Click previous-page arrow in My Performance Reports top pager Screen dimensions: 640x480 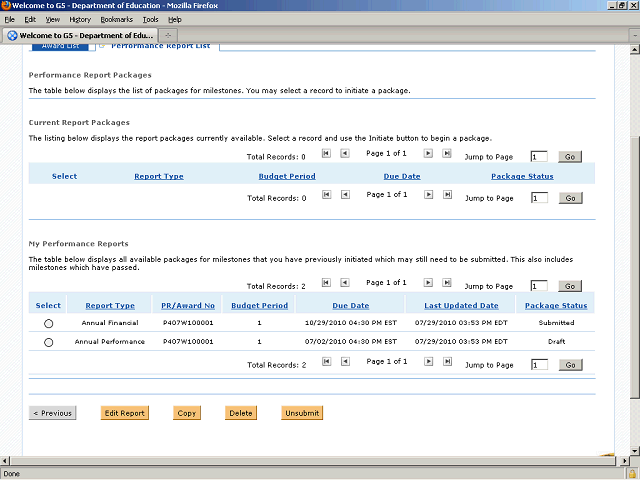[344, 282]
